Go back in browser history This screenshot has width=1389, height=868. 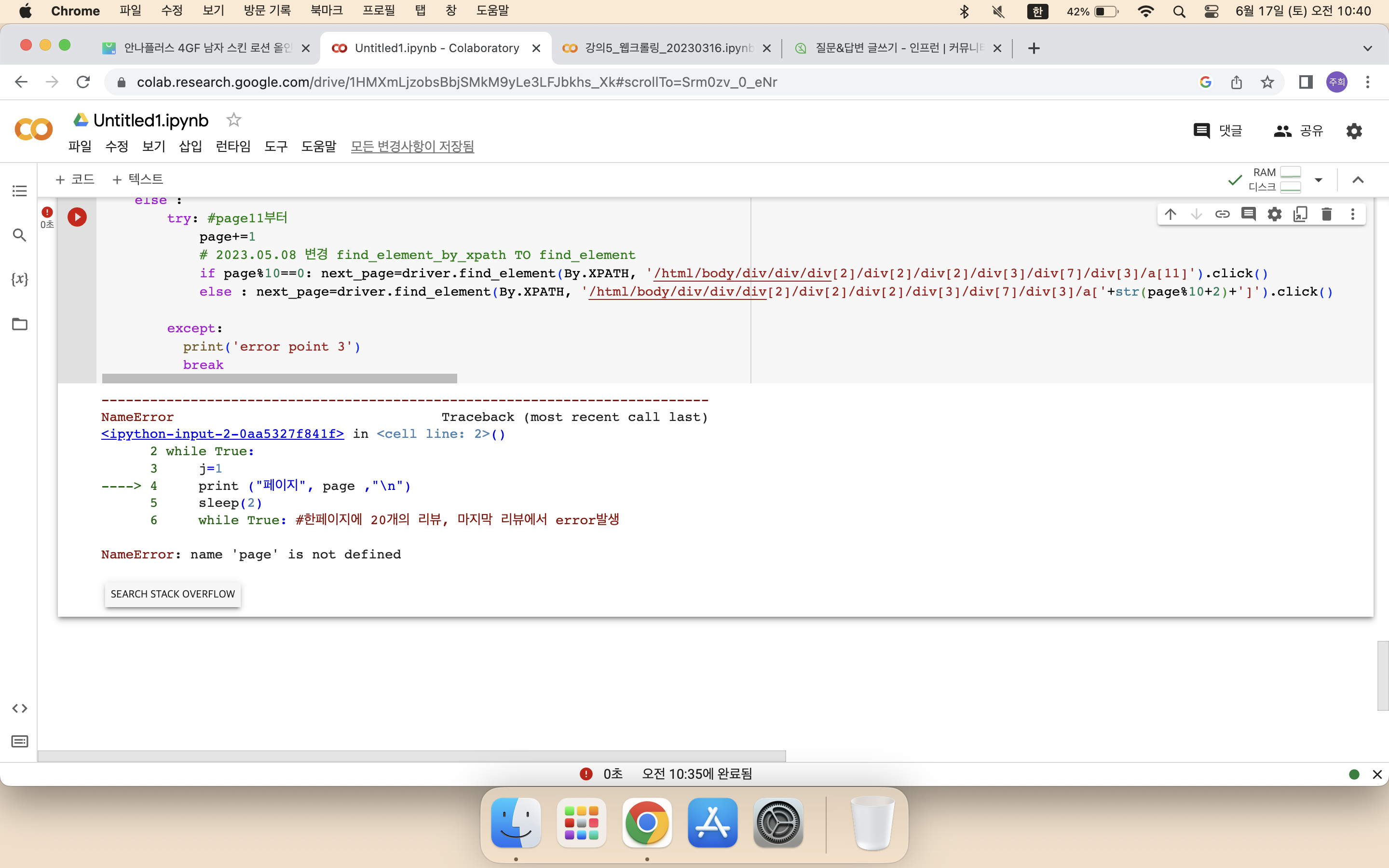click(x=21, y=82)
